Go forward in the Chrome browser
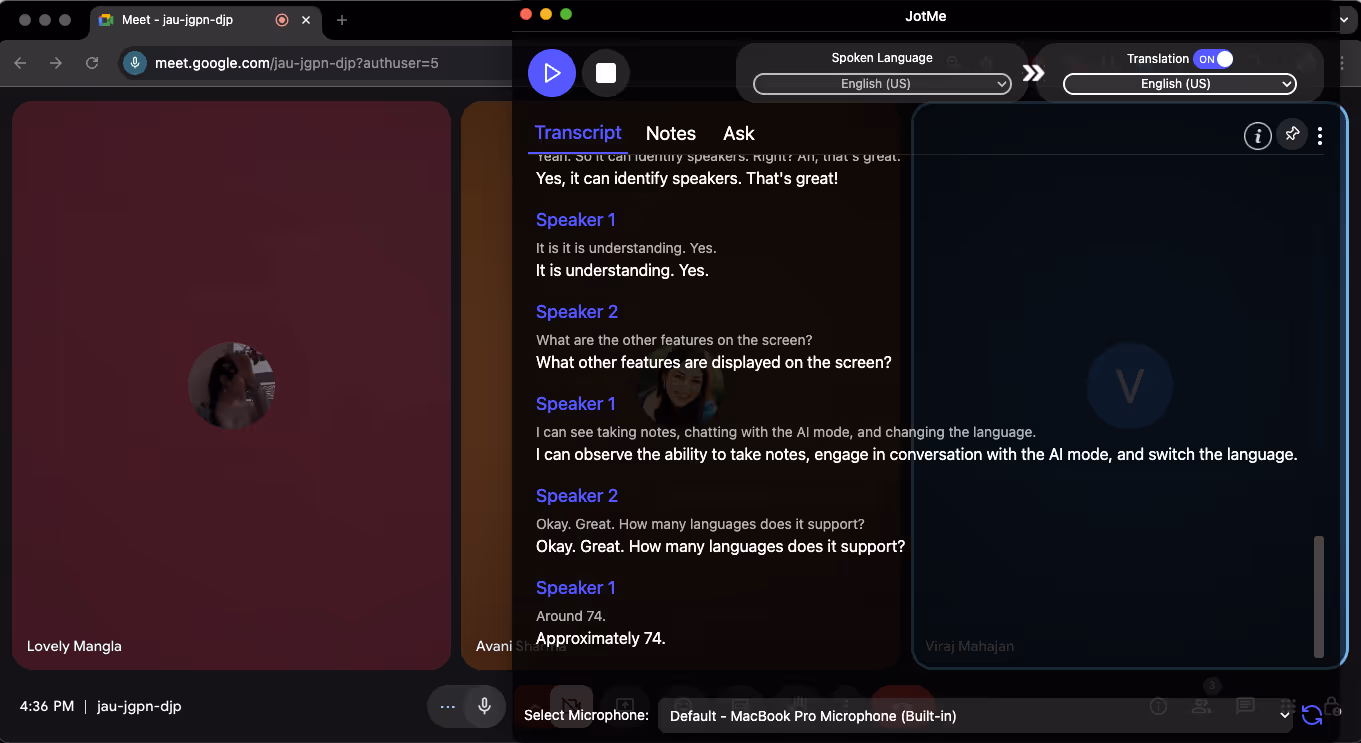 (56, 63)
